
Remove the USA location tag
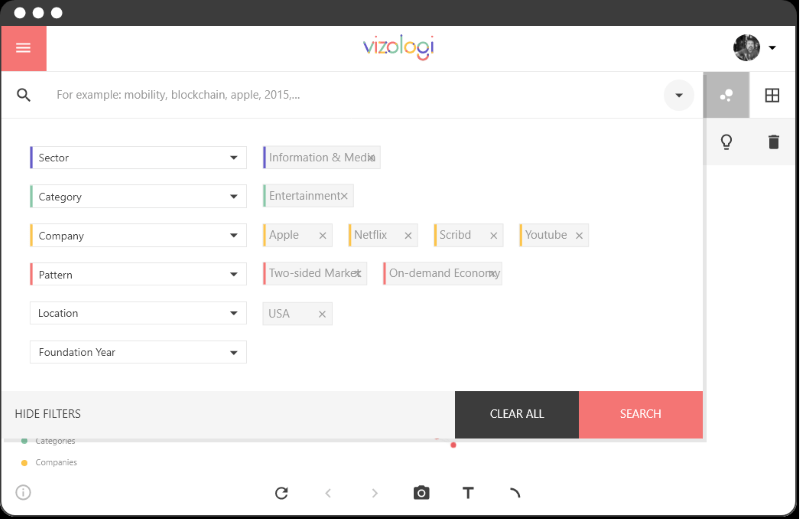click(322, 314)
